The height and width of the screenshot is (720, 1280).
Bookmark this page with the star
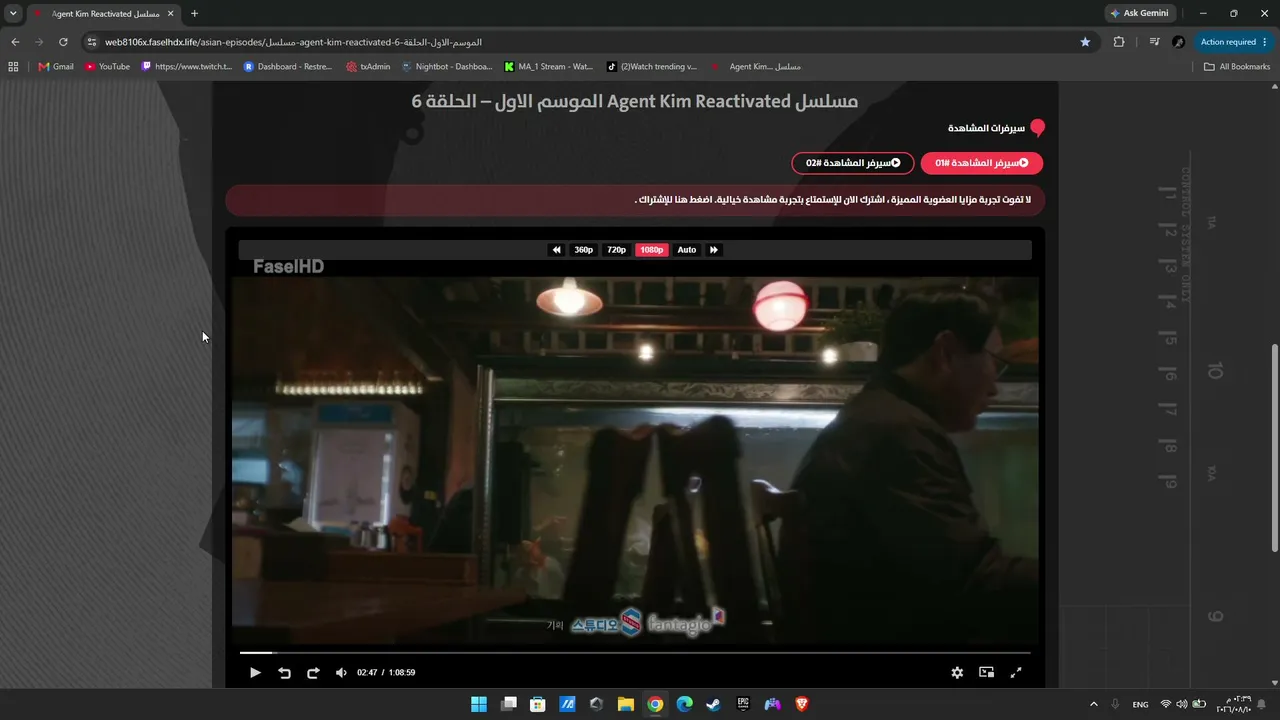pyautogui.click(x=1085, y=42)
